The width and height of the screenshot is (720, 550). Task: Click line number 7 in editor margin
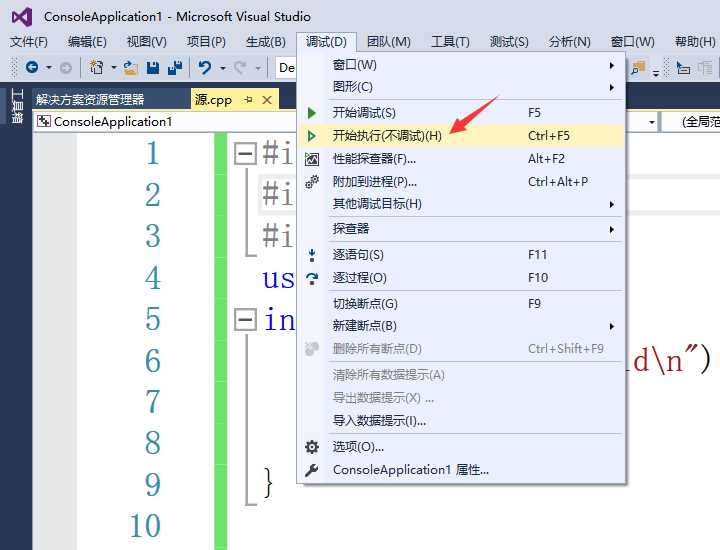click(x=153, y=402)
